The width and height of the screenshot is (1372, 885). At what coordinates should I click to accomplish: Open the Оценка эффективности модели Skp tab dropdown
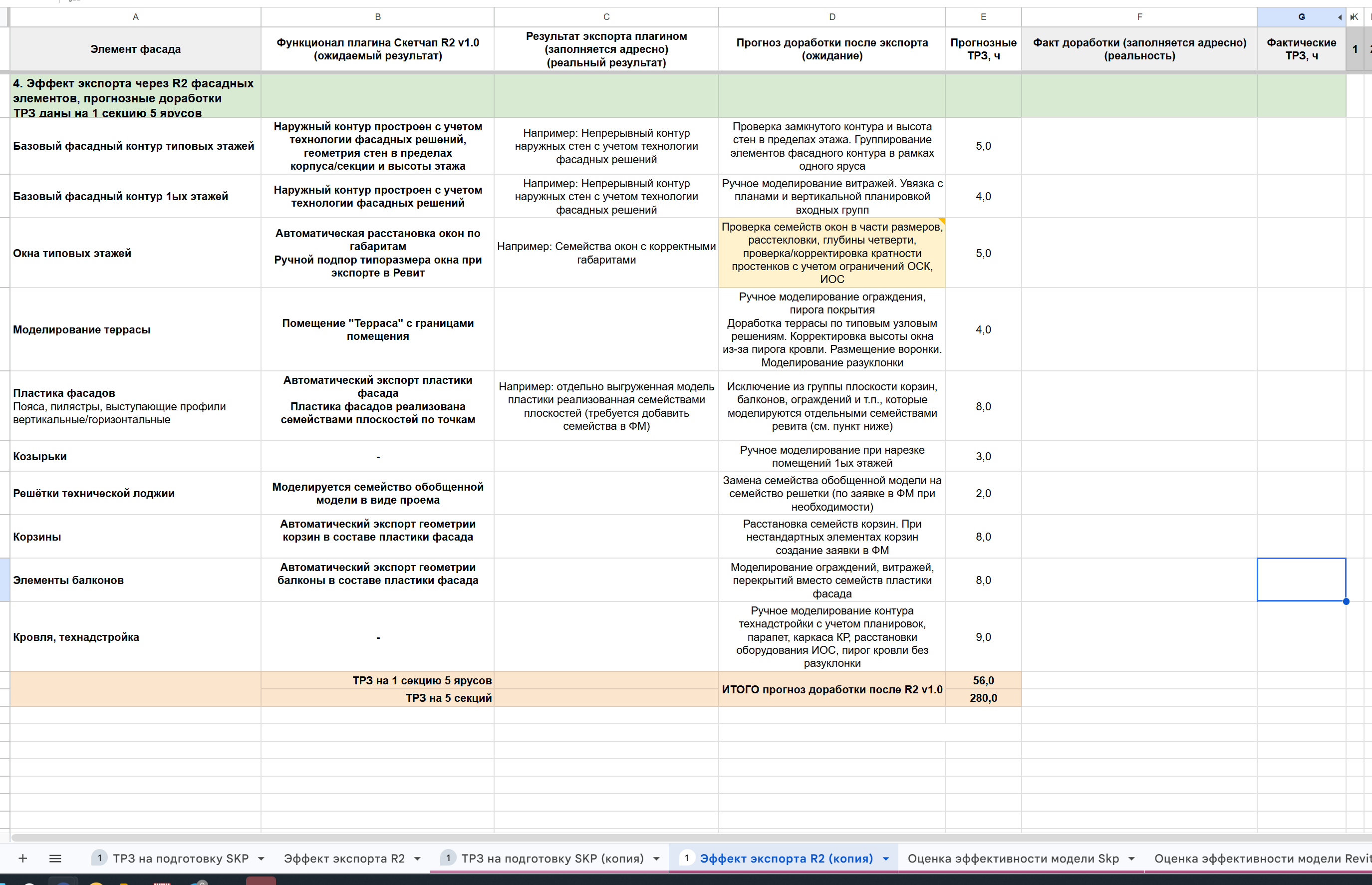tap(1132, 859)
